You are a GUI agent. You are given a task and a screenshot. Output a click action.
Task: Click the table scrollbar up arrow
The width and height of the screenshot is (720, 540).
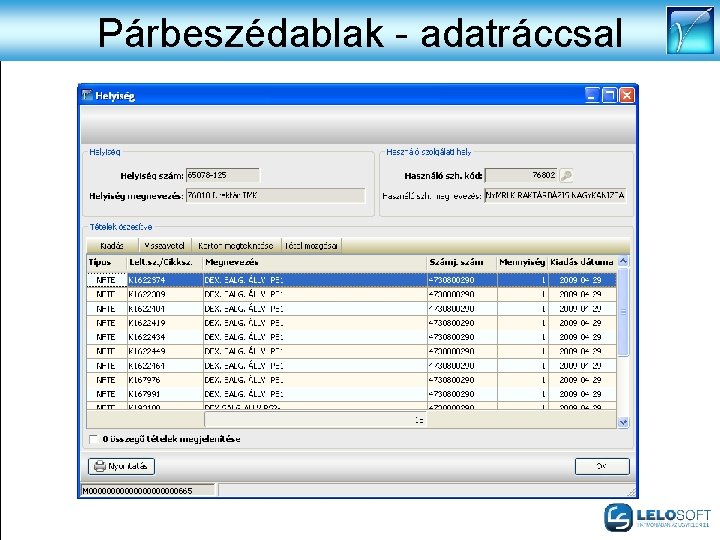(x=623, y=261)
